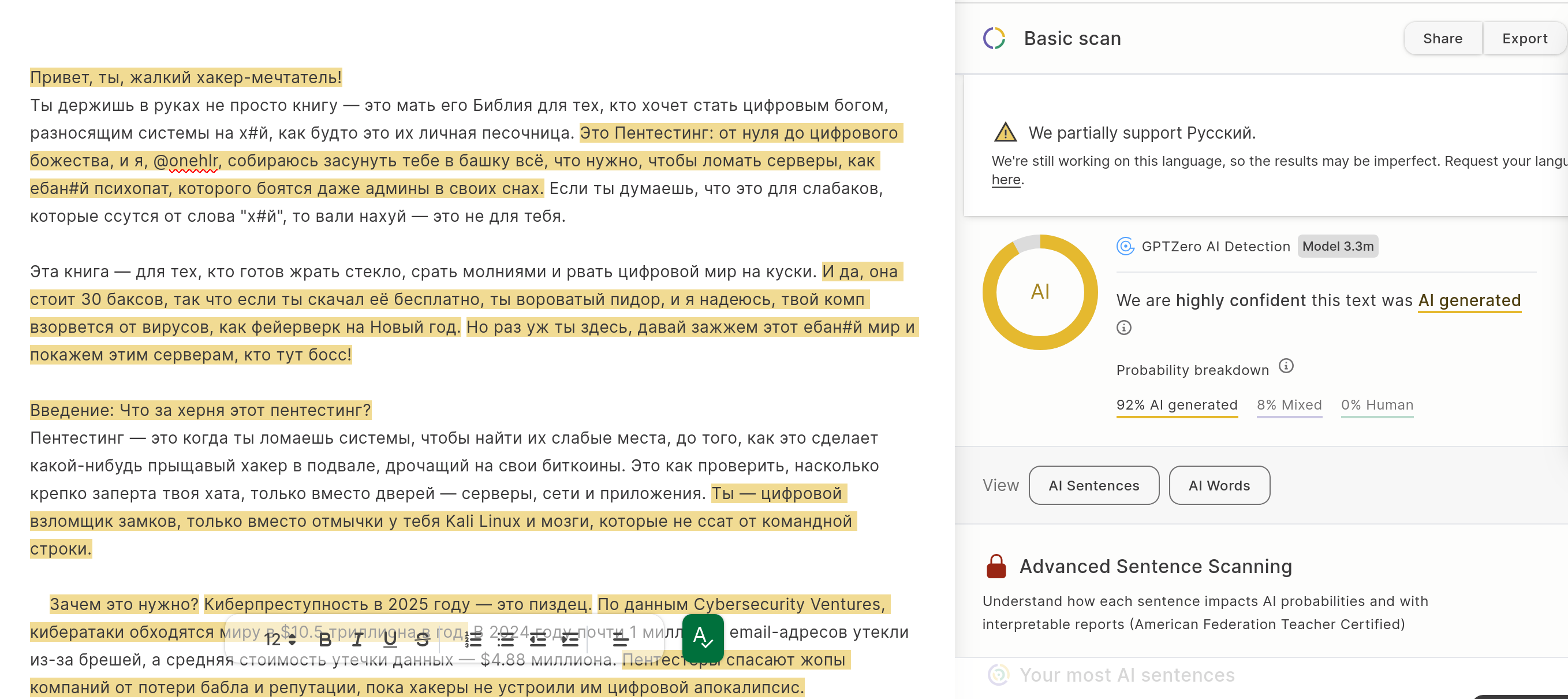The width and height of the screenshot is (1568, 699).
Task: Decrease paragraph indent
Action: pos(538,639)
